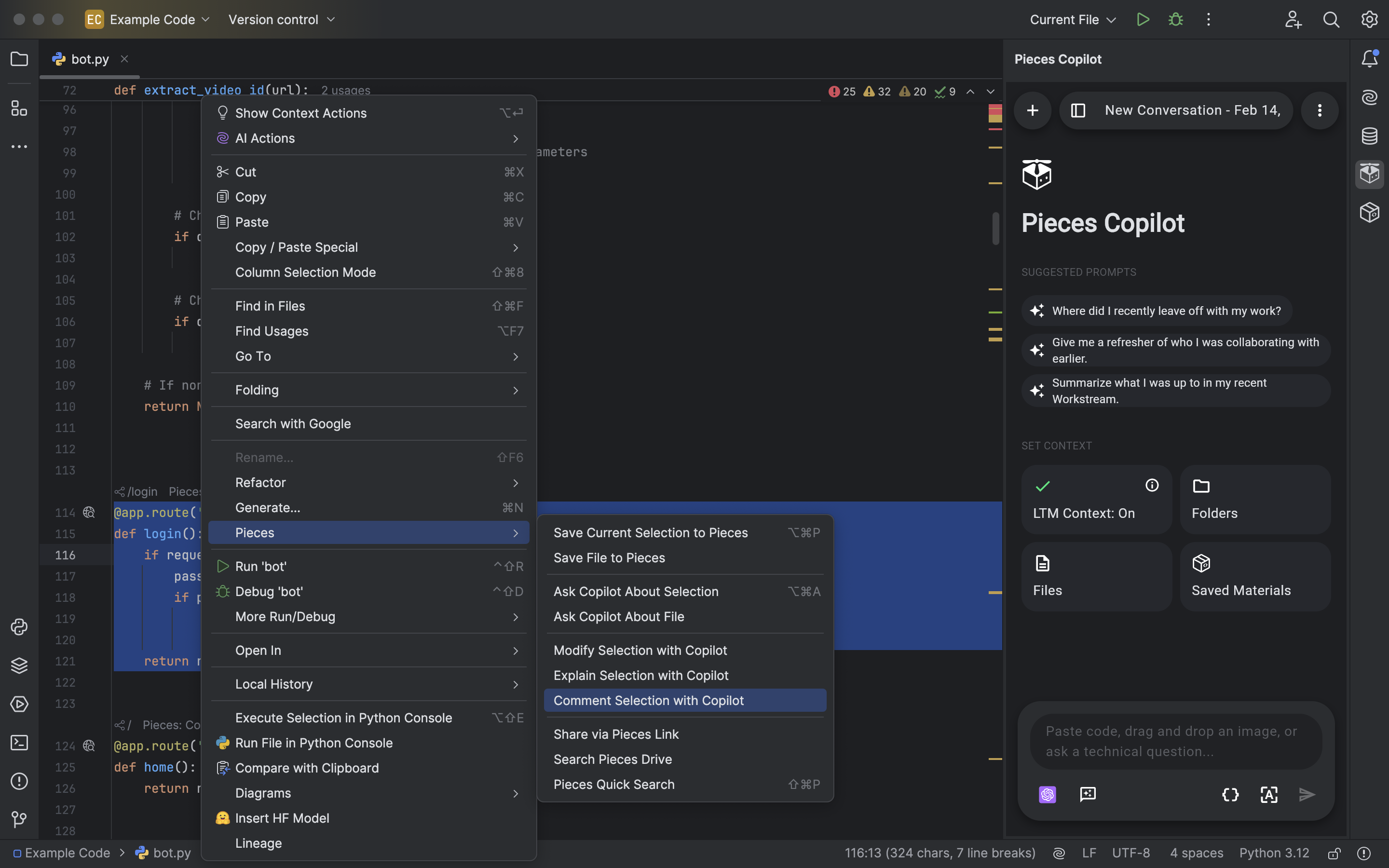The image size is (1389, 868).
Task: Choose Save Current Selection to Pieces
Action: tap(685, 533)
